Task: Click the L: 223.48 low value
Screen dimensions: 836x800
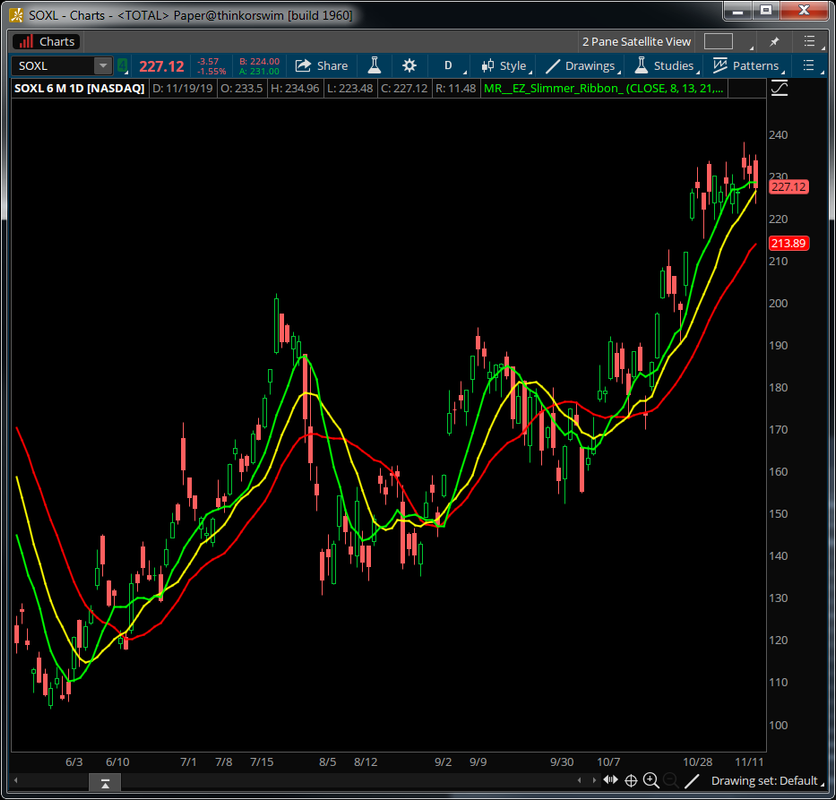Action: (350, 89)
